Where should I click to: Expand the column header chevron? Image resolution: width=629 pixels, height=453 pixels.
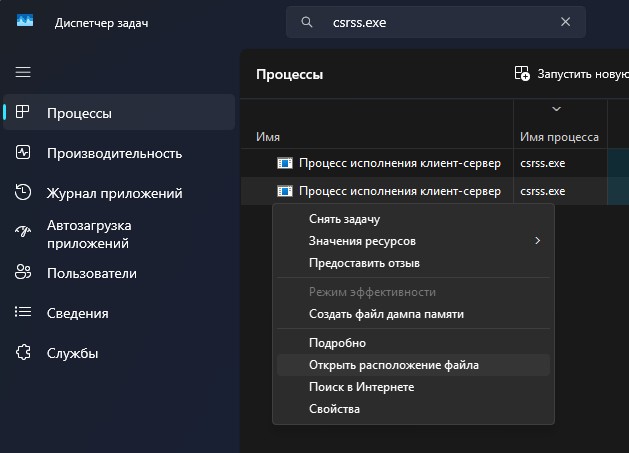(x=556, y=109)
